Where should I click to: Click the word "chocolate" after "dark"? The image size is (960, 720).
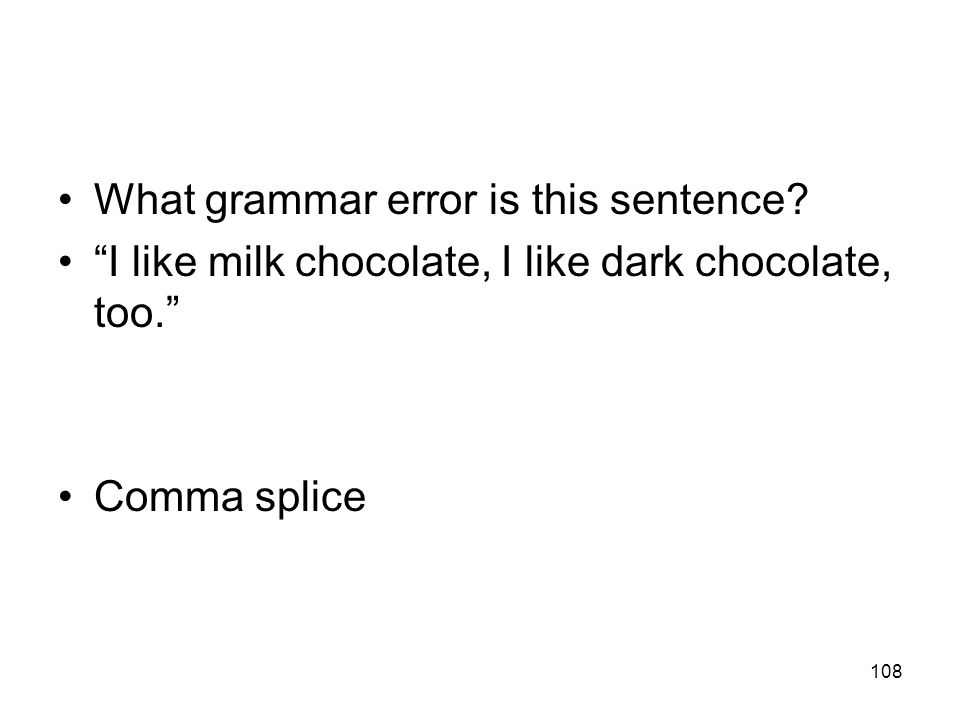pos(789,262)
